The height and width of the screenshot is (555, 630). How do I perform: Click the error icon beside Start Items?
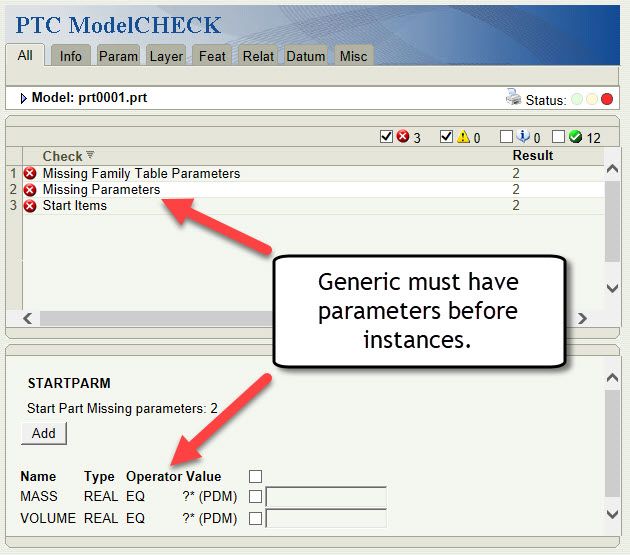(30, 206)
